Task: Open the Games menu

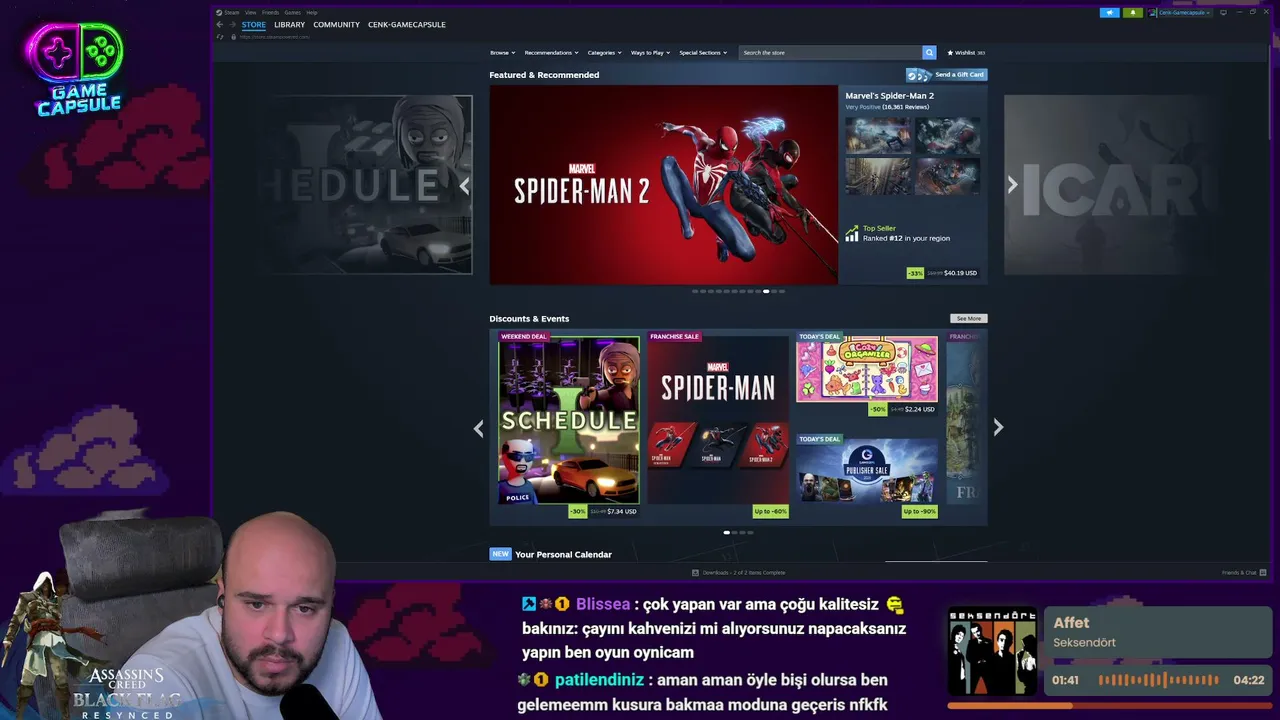Action: [292, 12]
